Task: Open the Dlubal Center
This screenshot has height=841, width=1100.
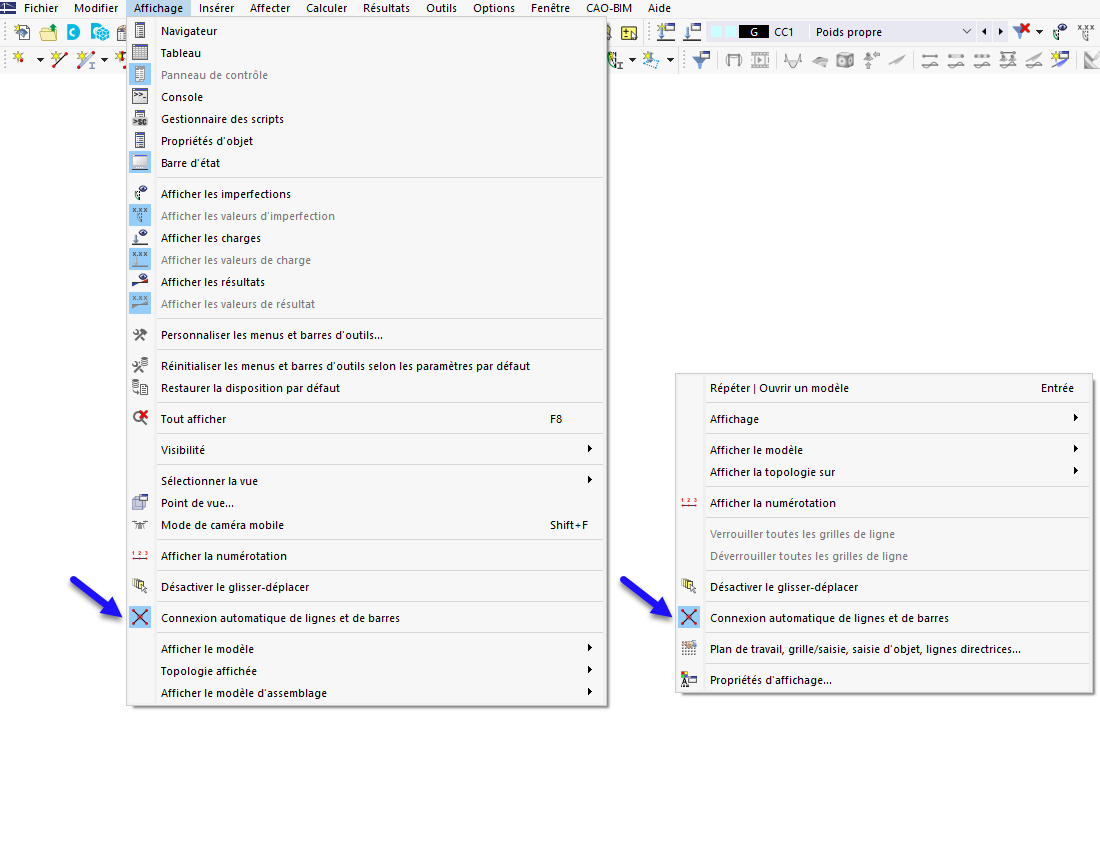Action: click(x=72, y=31)
